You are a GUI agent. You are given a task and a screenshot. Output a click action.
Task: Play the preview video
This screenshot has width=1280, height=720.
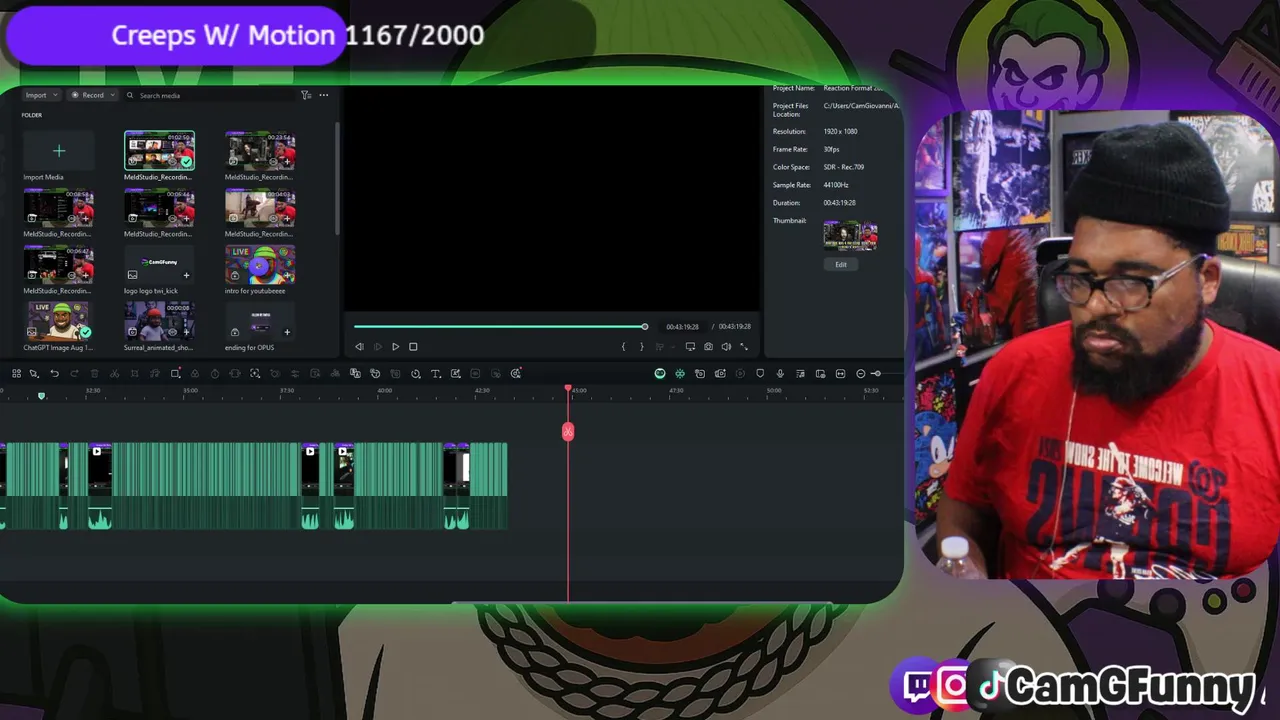pyautogui.click(x=395, y=347)
